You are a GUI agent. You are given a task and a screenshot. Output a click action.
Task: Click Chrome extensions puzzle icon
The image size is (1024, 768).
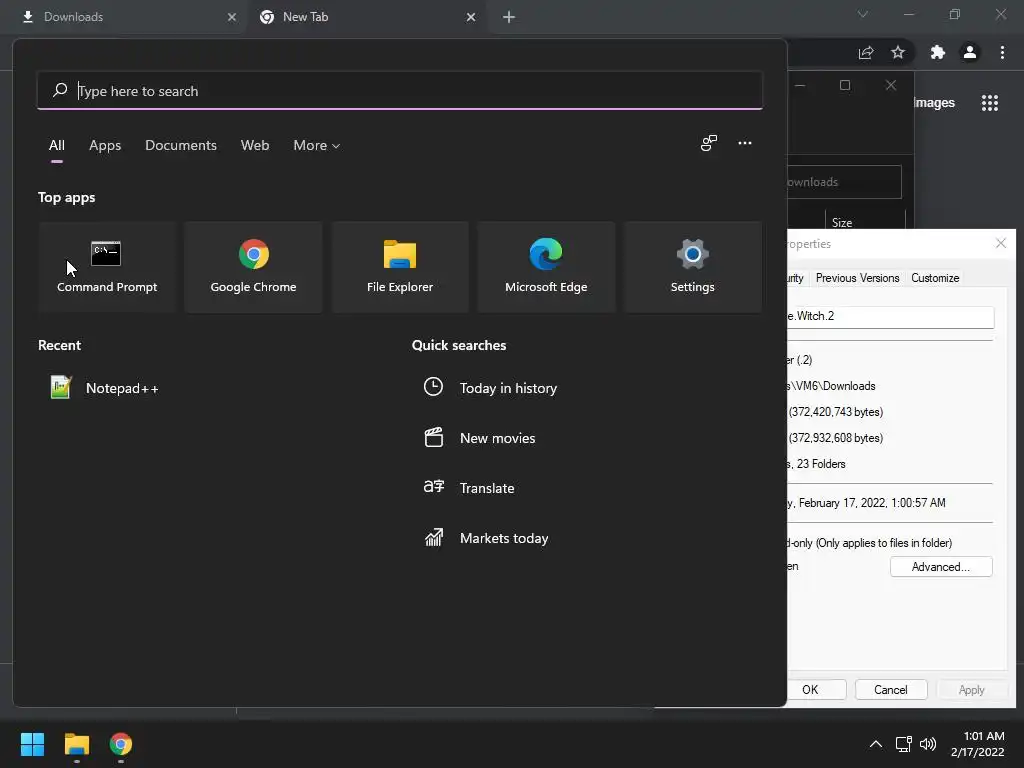click(x=937, y=52)
